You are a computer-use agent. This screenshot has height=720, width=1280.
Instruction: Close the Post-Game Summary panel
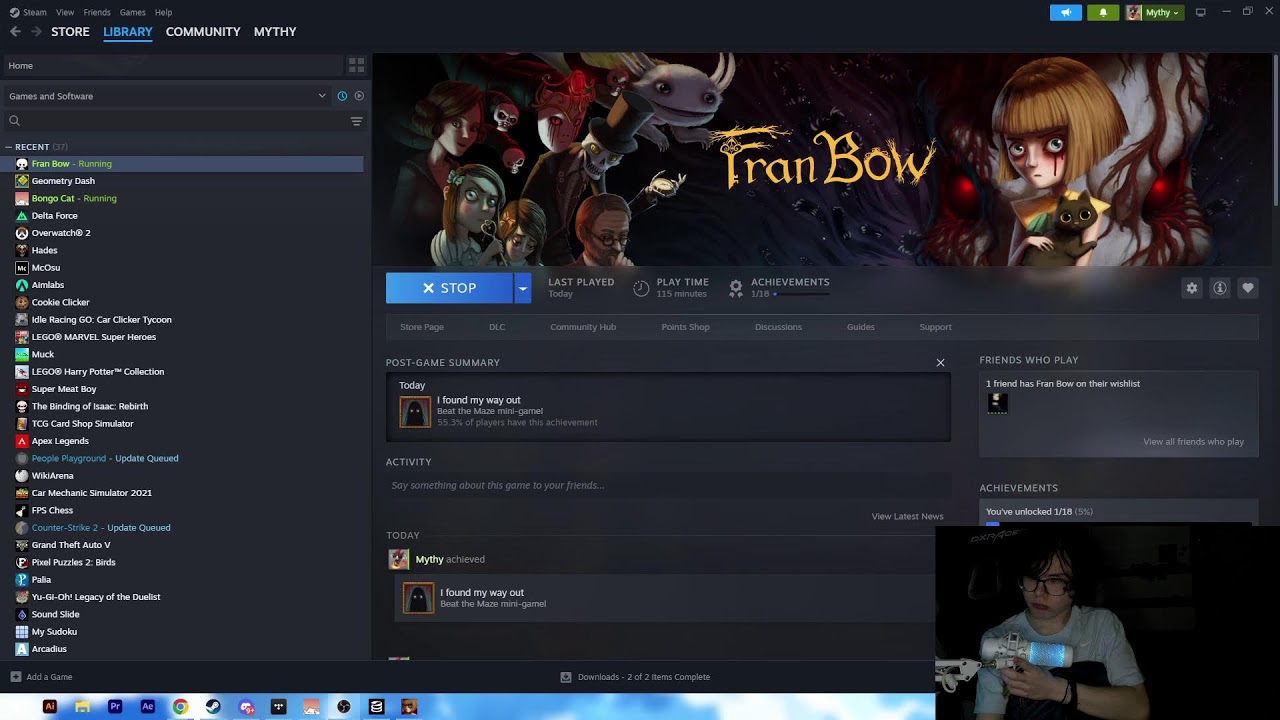(940, 363)
